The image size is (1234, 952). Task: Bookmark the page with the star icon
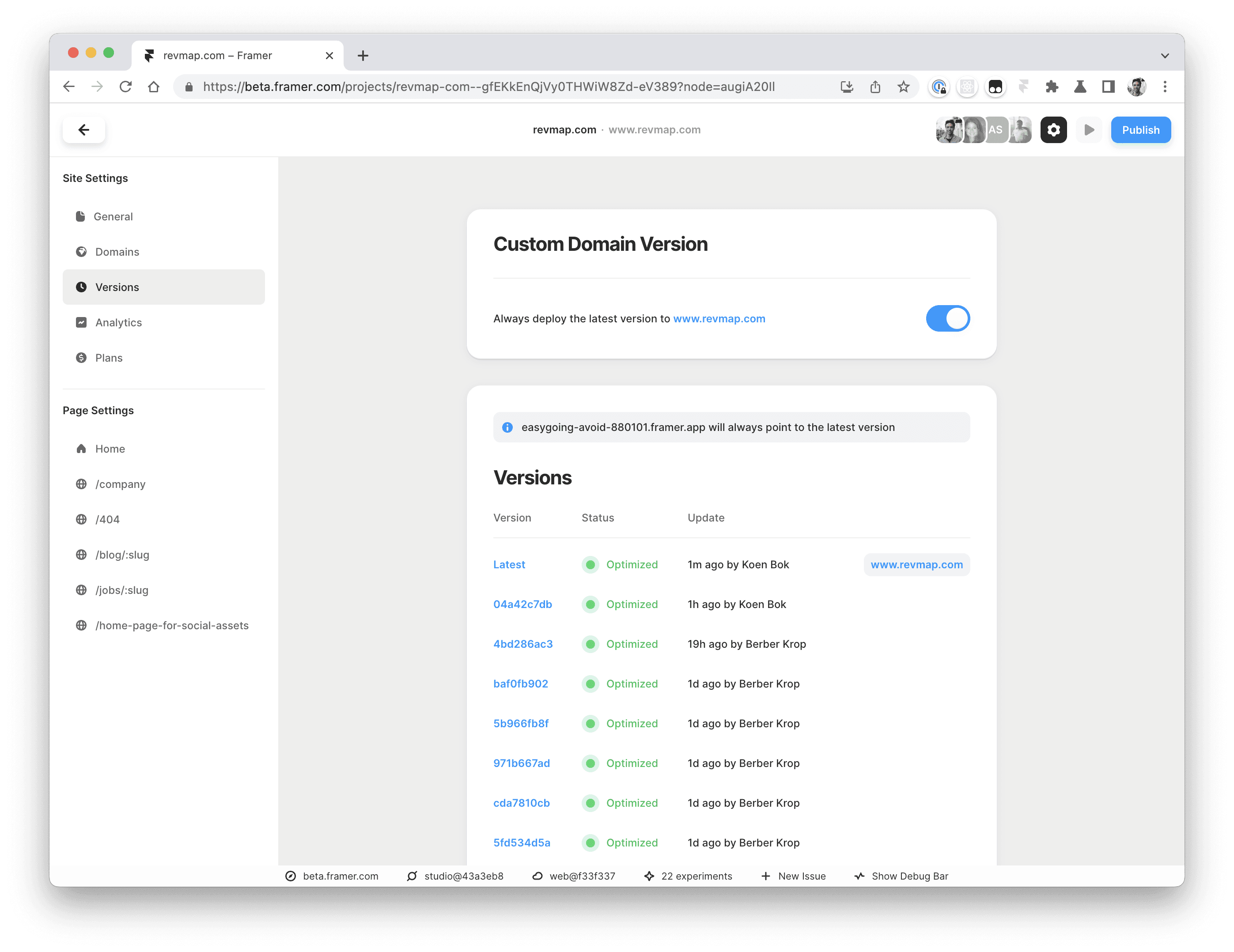click(x=904, y=87)
